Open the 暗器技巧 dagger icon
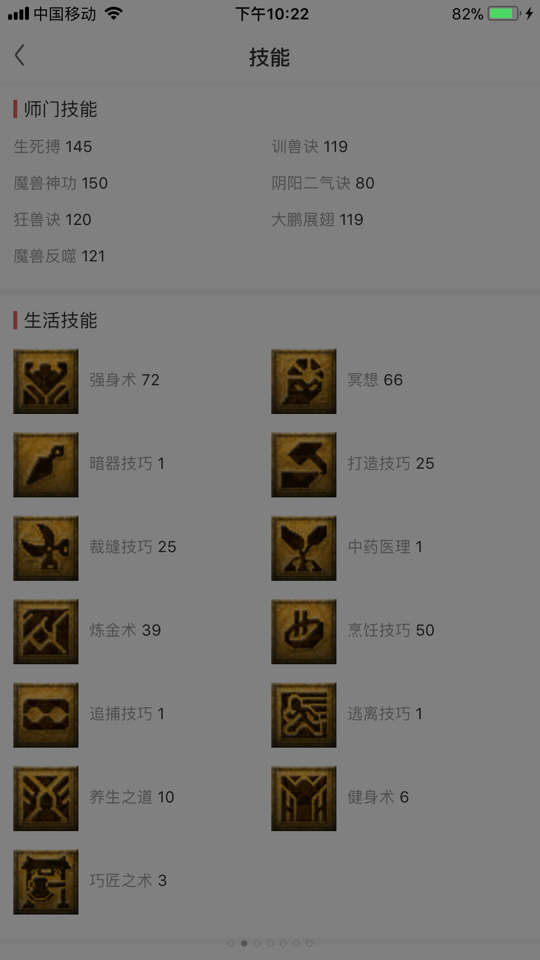 pyautogui.click(x=46, y=465)
